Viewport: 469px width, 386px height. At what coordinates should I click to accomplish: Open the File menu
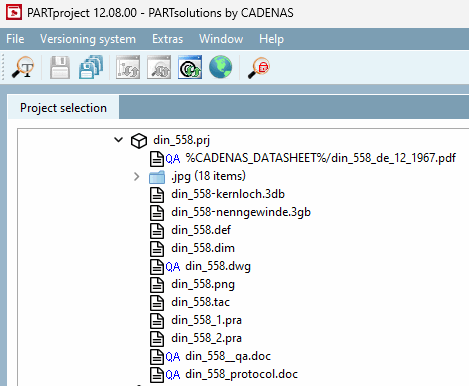15,39
